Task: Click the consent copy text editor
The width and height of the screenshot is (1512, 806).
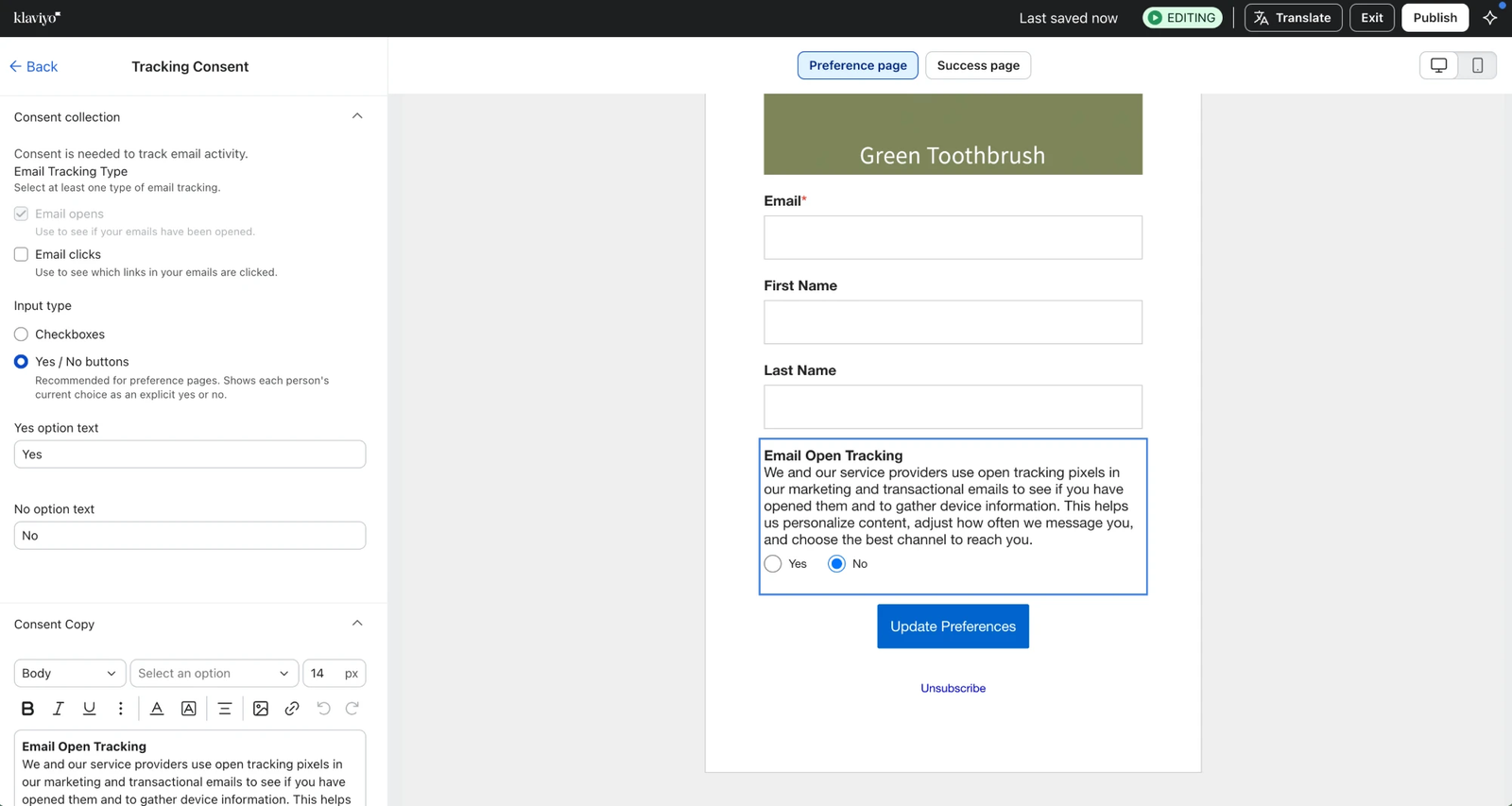Action: (190, 768)
